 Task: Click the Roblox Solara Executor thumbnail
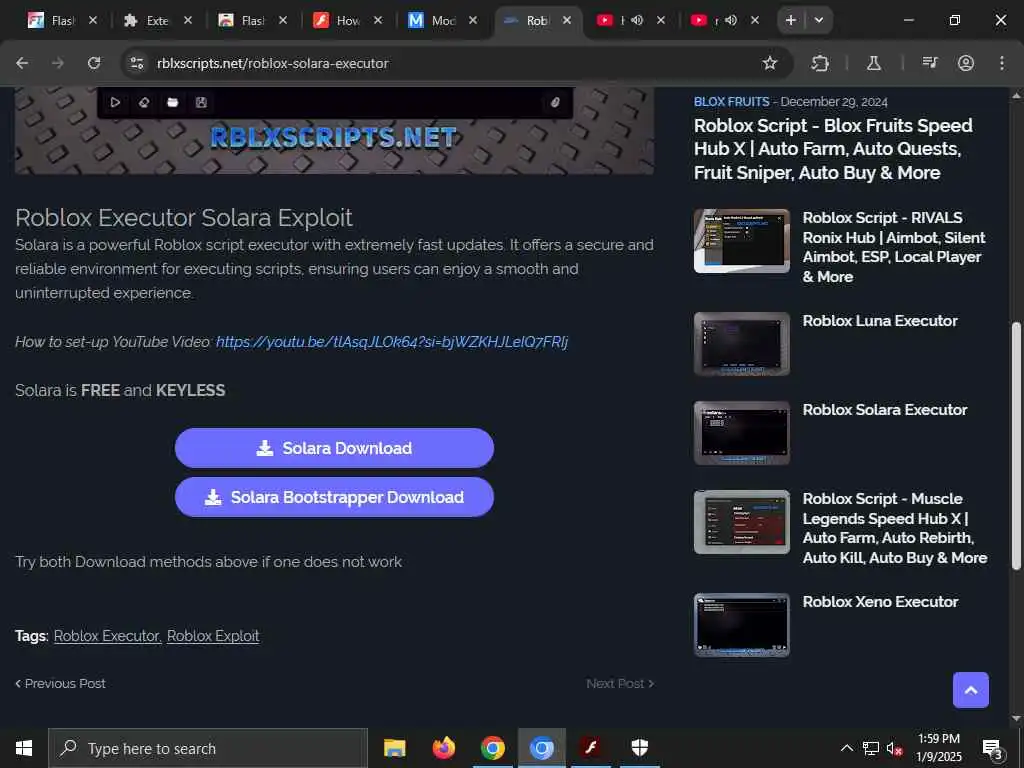click(742, 433)
